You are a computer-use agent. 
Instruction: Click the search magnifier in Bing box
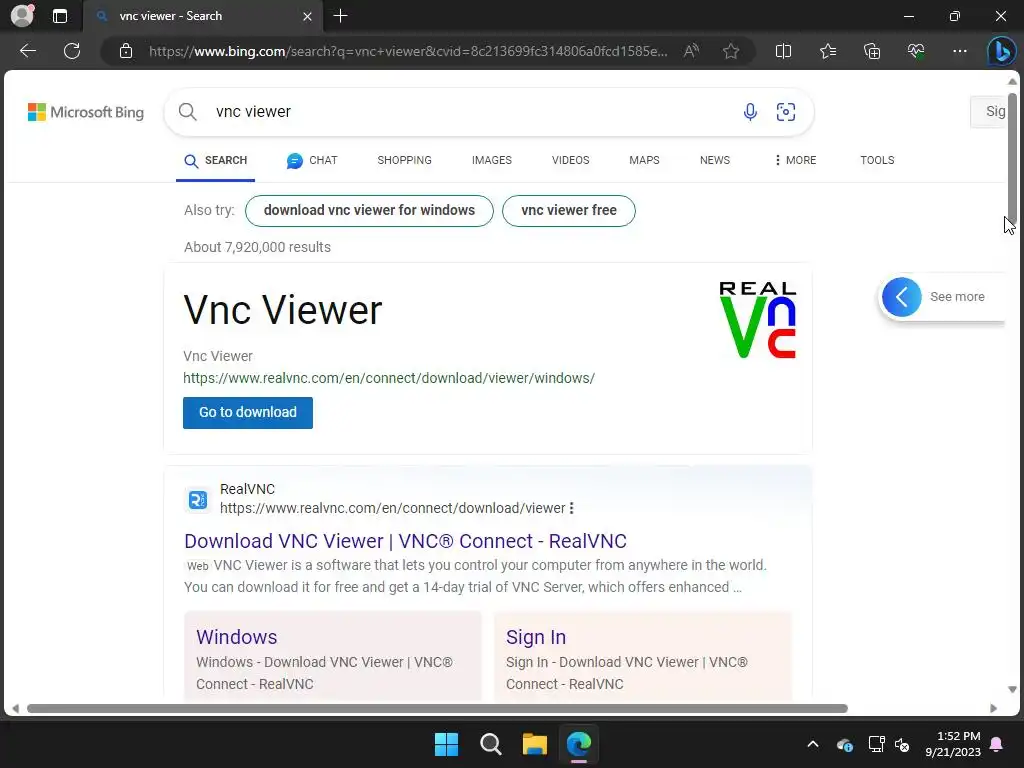click(x=187, y=112)
